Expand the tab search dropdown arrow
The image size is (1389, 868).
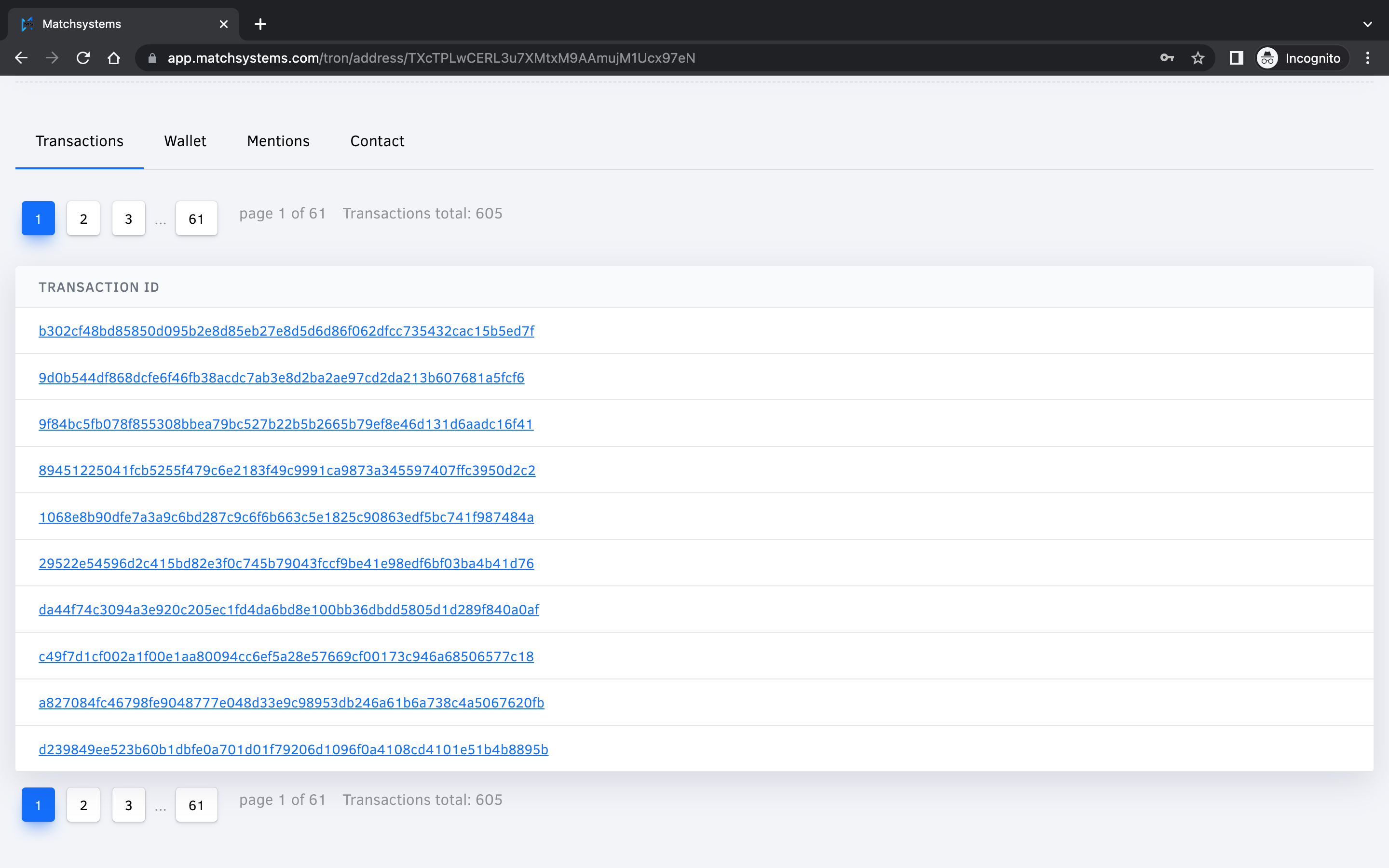(1367, 24)
